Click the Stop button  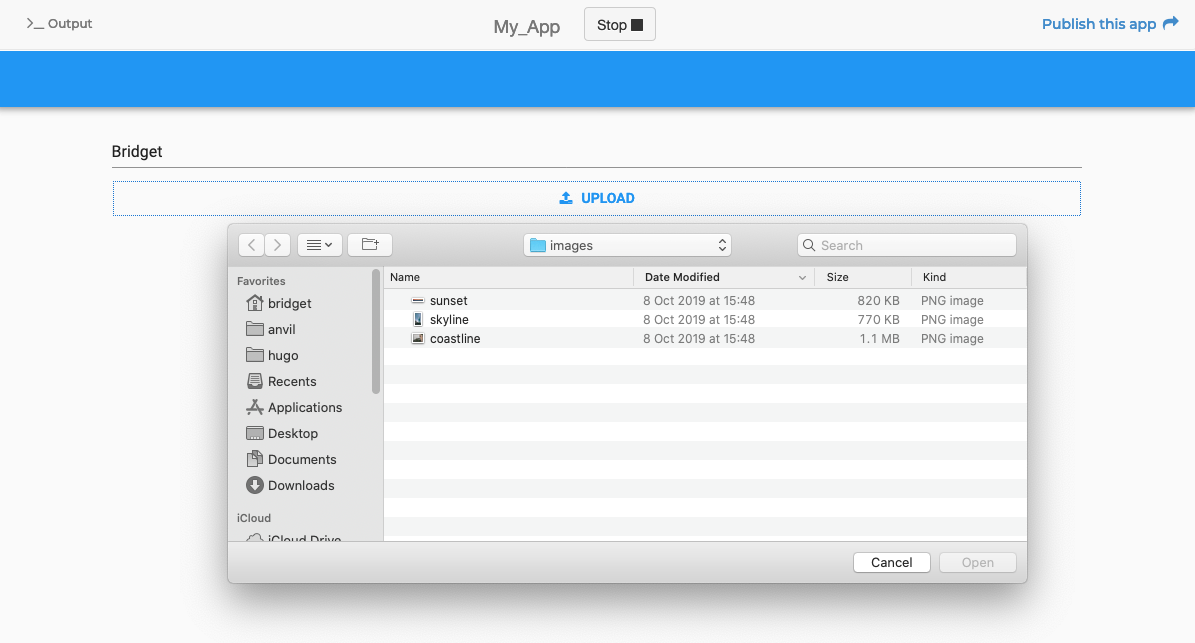619,24
